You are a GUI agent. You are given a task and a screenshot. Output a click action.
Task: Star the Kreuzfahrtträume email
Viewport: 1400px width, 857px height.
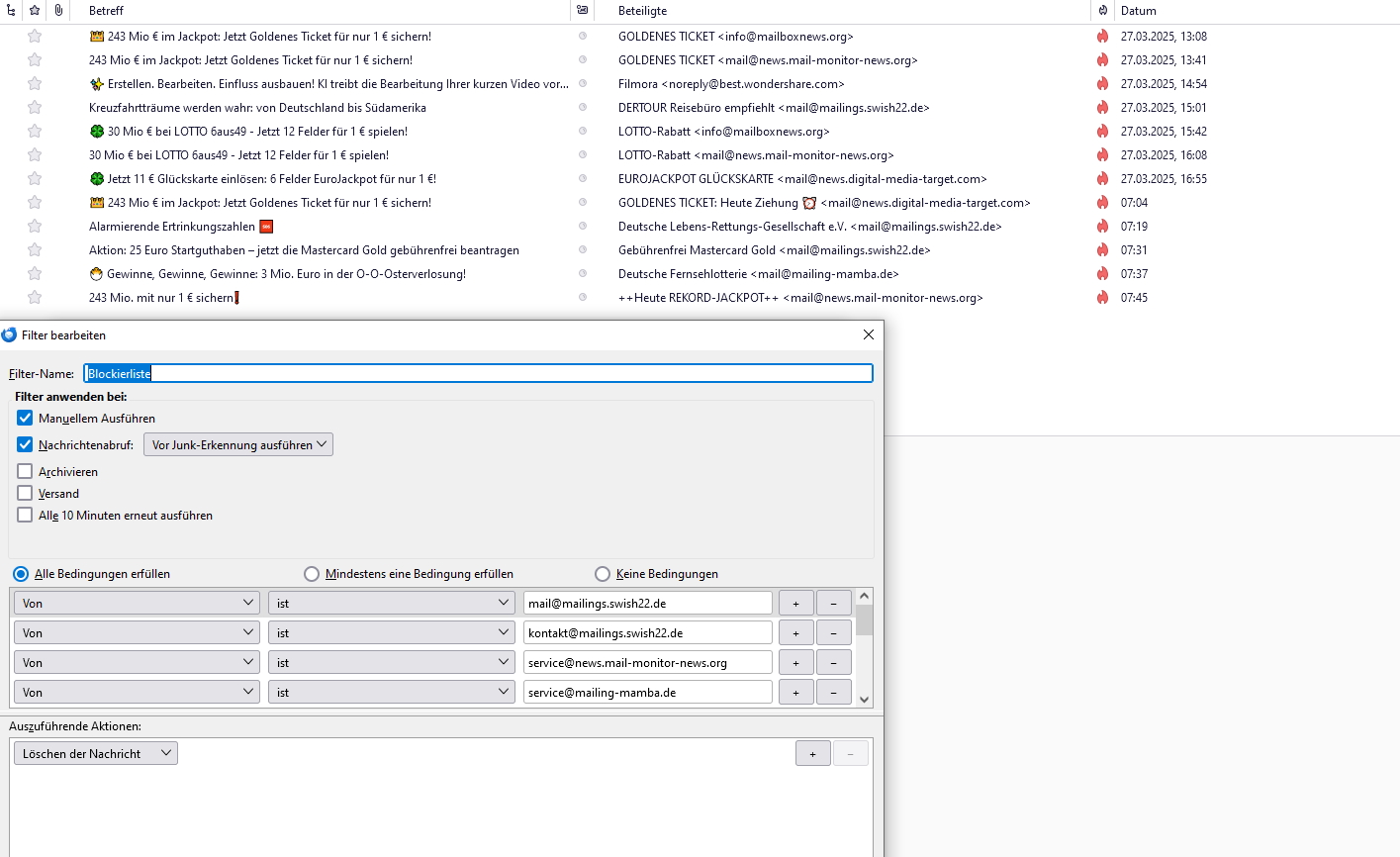coord(35,108)
